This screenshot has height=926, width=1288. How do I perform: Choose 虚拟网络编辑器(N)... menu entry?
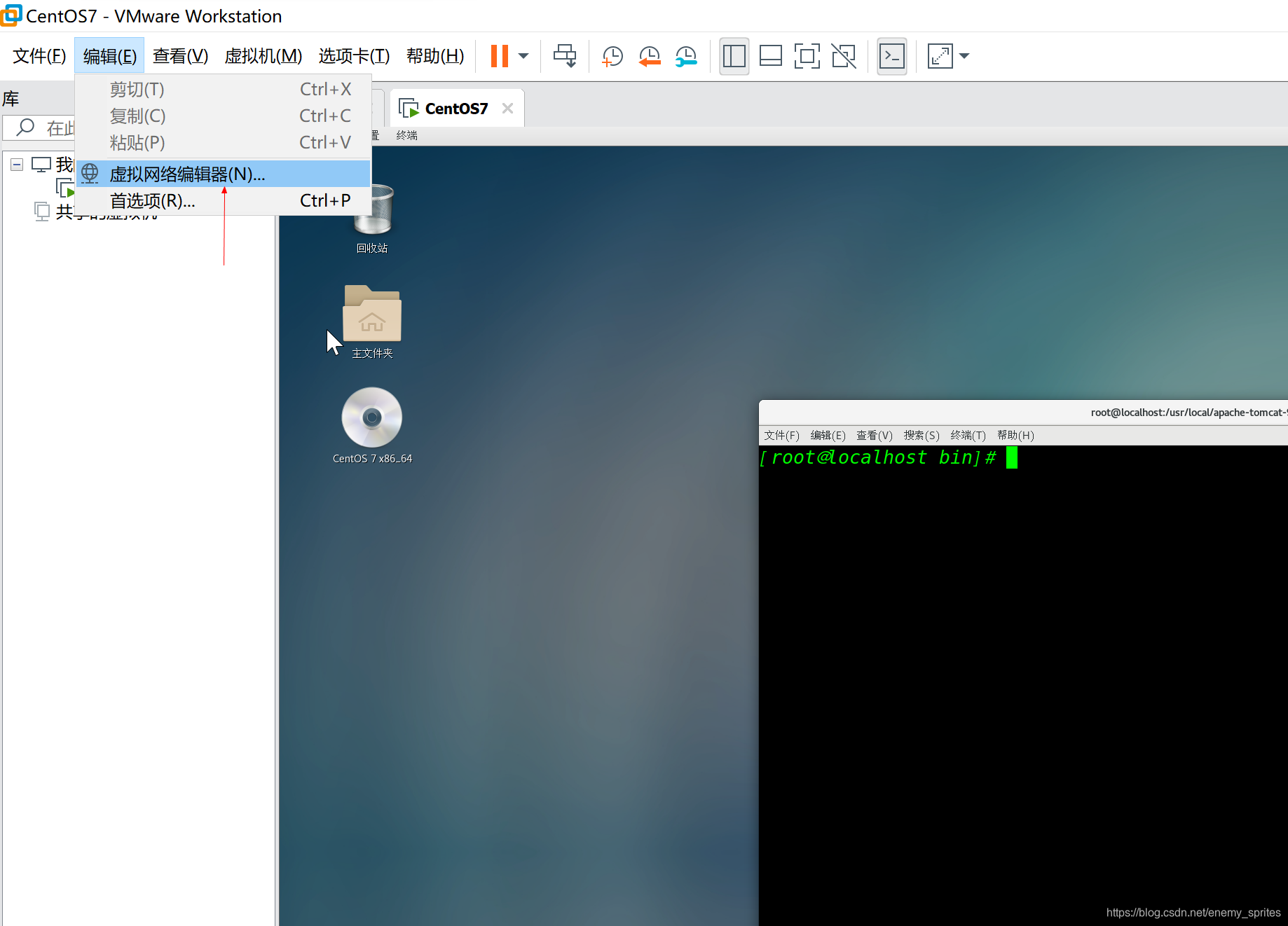pyautogui.click(x=224, y=174)
